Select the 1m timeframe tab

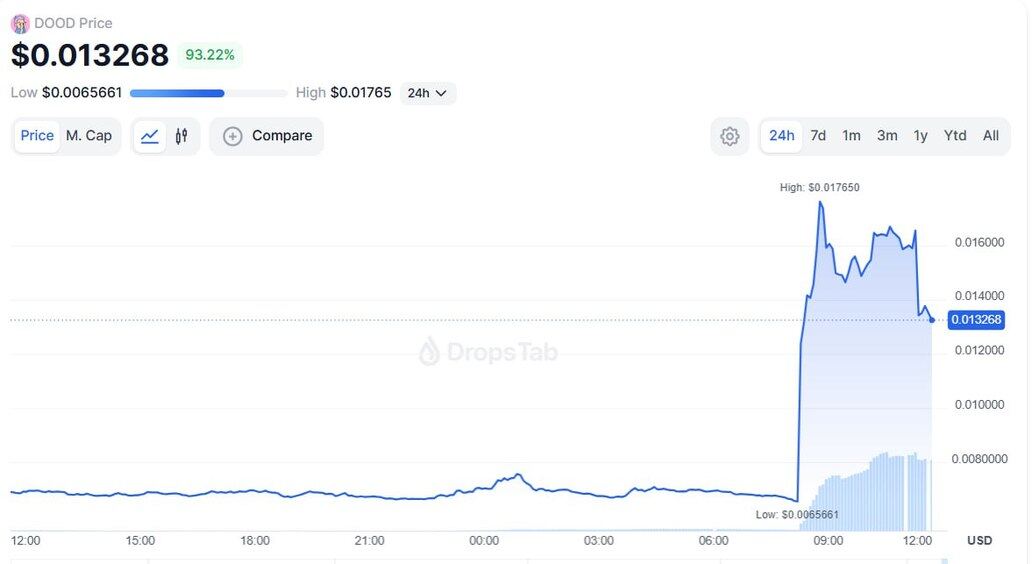[x=851, y=136]
